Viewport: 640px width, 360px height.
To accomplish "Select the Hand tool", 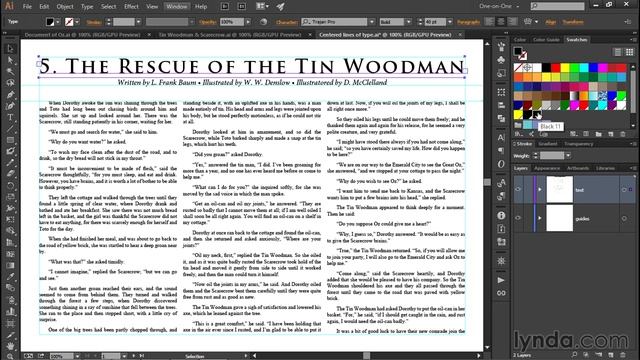I will [10, 346].
